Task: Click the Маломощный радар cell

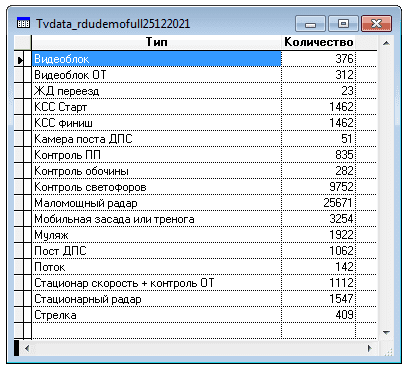Action: 156,203
